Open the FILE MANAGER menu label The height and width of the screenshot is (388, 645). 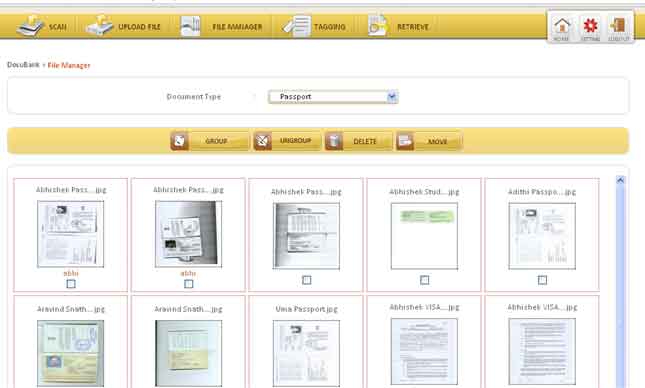[x=237, y=27]
